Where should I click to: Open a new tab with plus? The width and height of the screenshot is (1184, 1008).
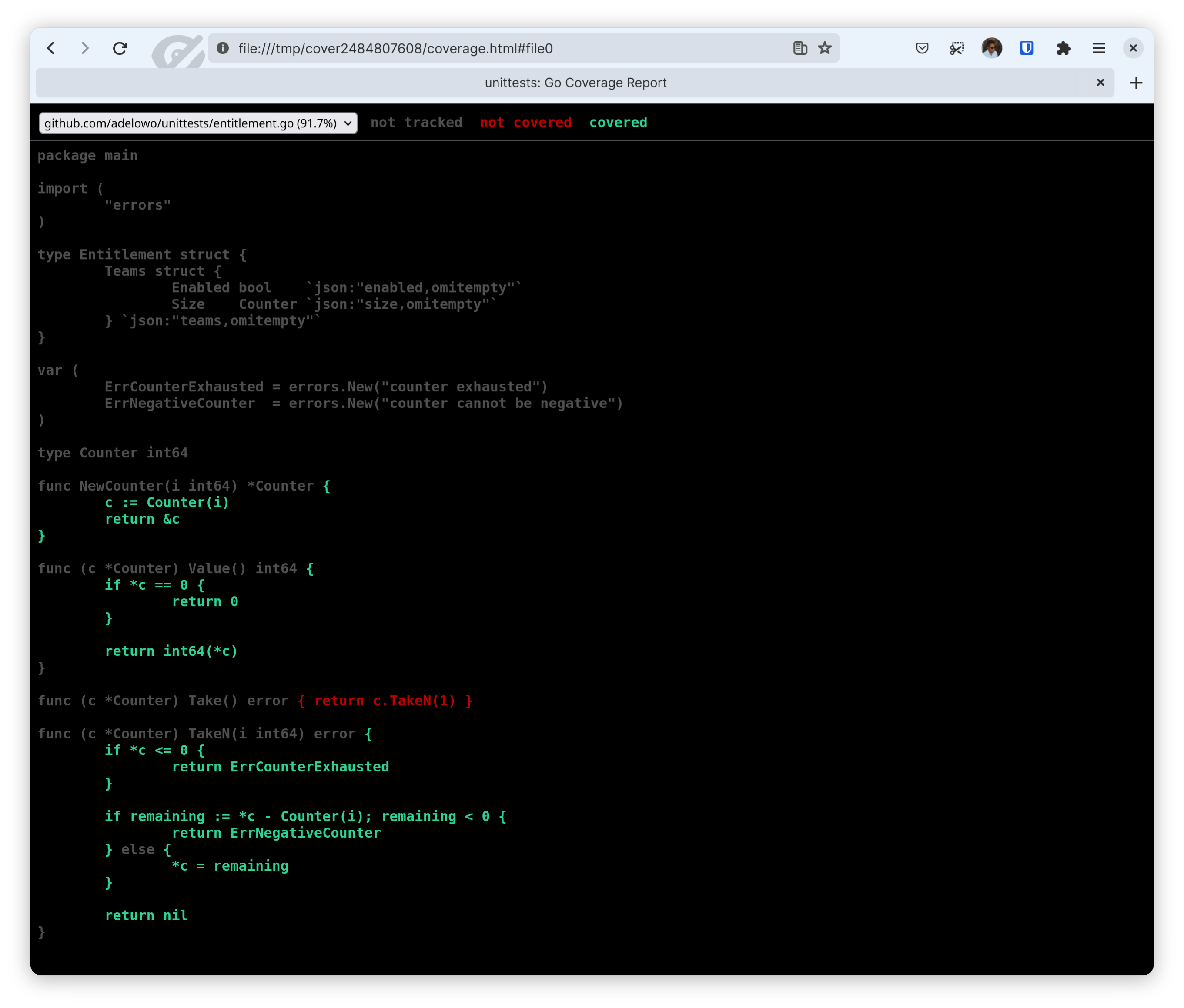click(x=1136, y=83)
